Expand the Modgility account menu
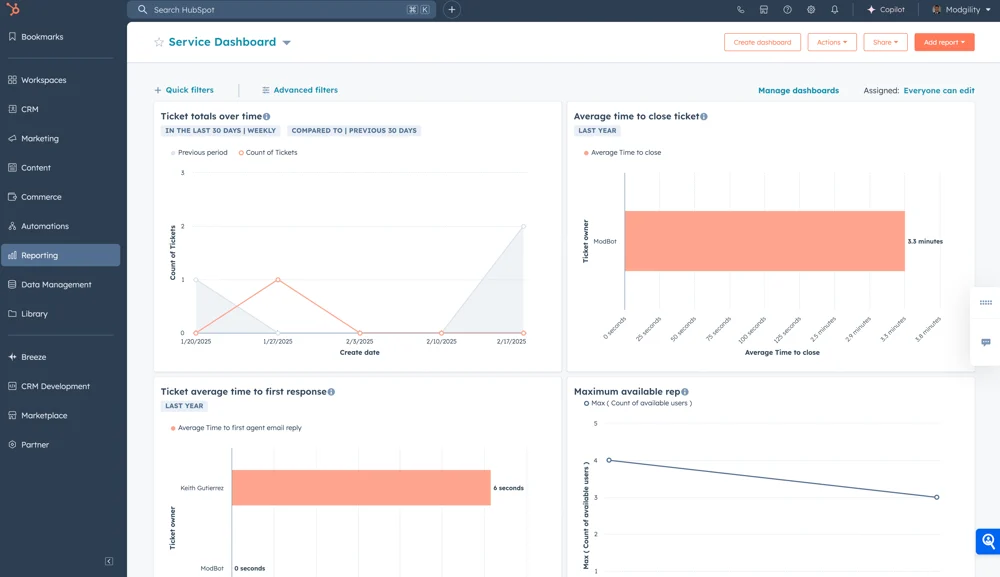 961,10
